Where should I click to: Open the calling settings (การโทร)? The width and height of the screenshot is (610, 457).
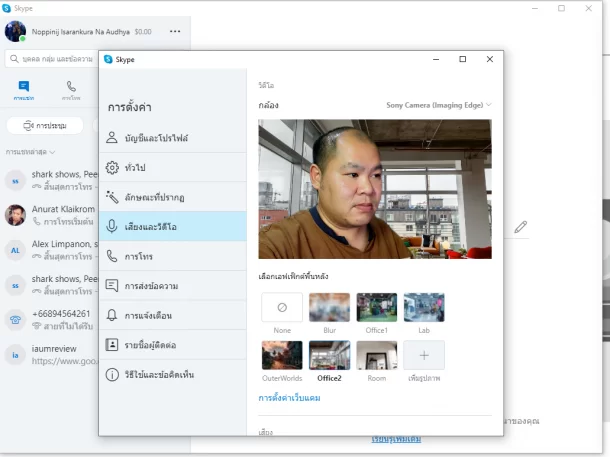point(173,256)
